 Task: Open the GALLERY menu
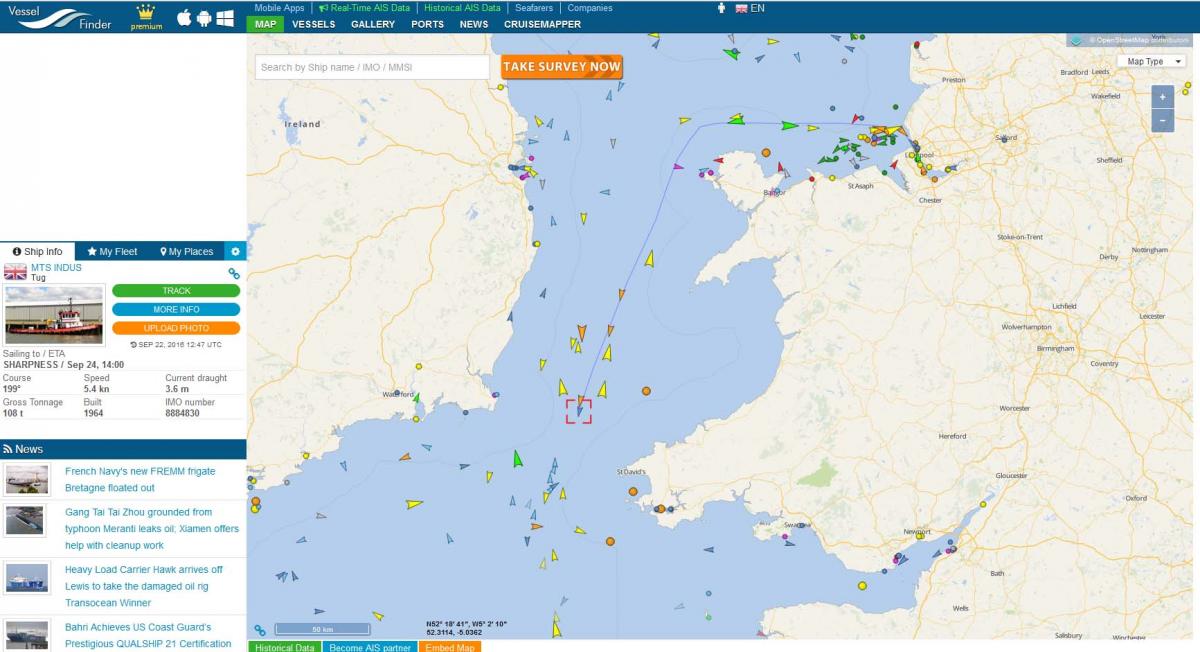click(x=373, y=24)
